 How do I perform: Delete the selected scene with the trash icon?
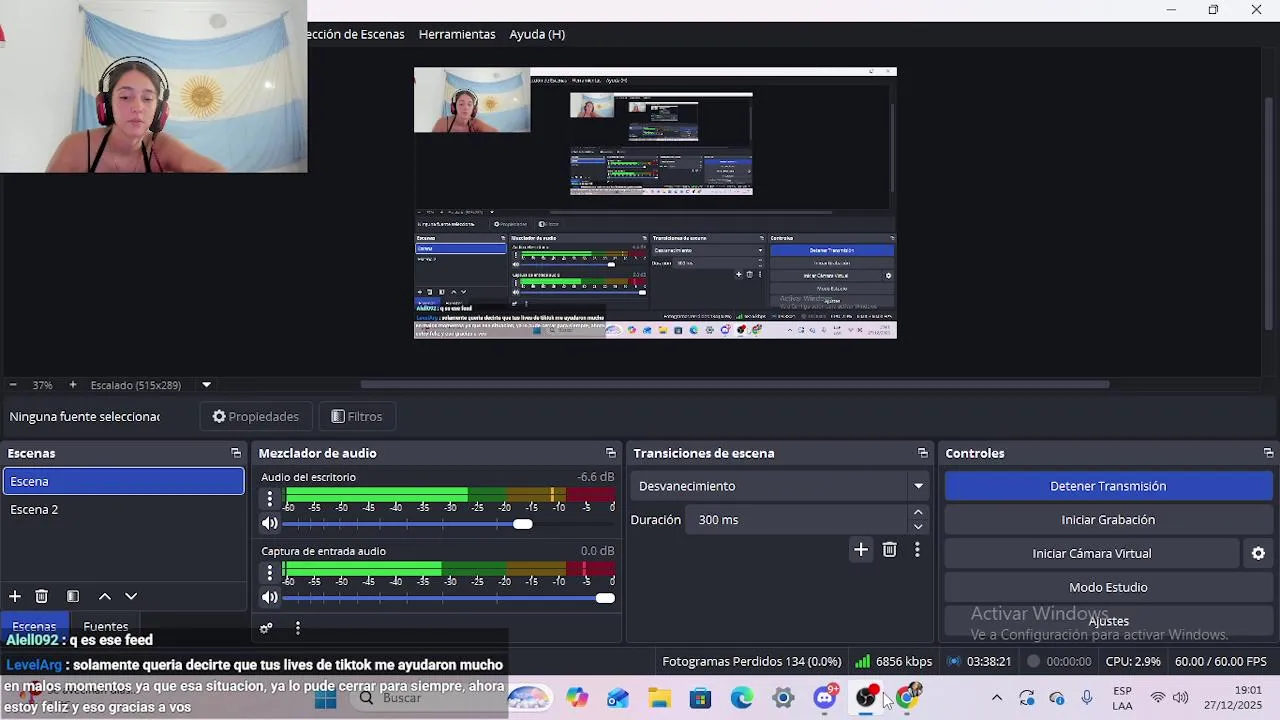pyautogui.click(x=42, y=596)
